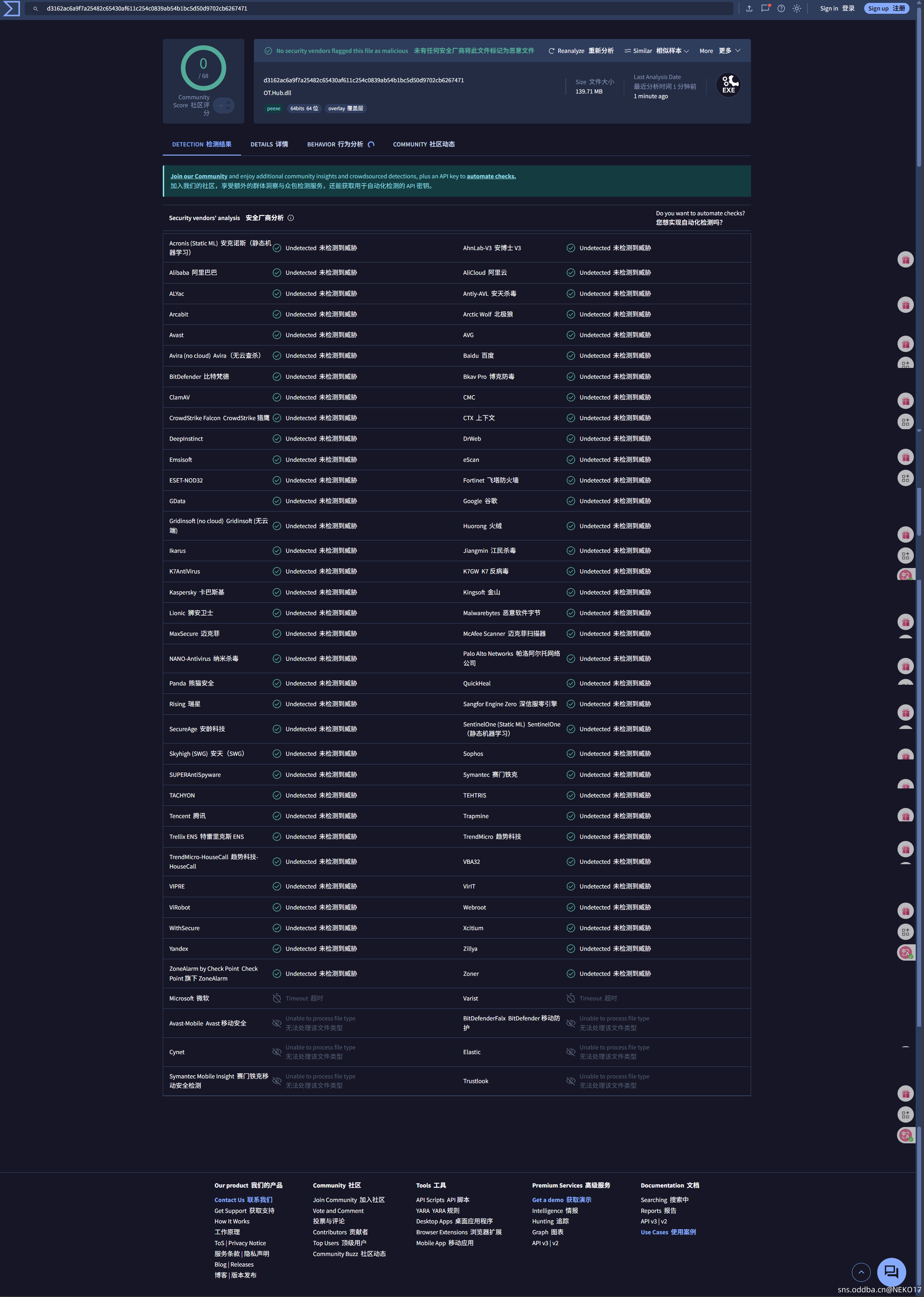The image size is (924, 1297).
Task: Open Get a demo footer link
Action: (x=562, y=1200)
